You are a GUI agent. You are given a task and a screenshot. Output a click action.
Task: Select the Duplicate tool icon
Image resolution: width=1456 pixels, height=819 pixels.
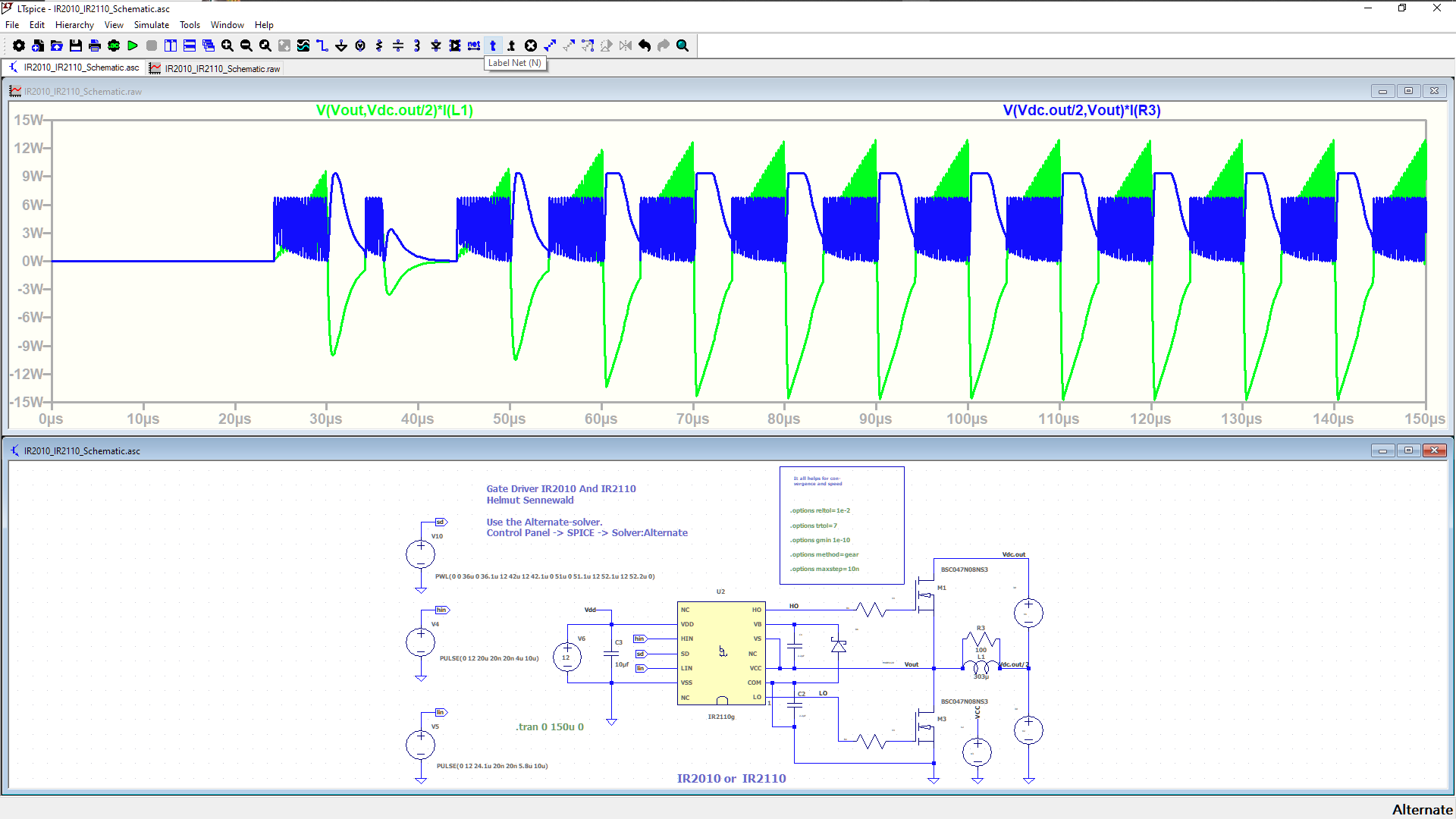[550, 45]
